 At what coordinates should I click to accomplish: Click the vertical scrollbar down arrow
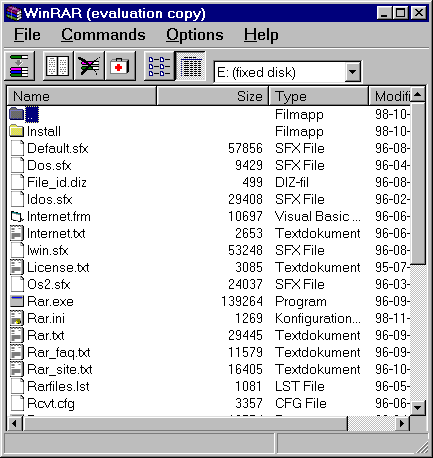click(418, 407)
